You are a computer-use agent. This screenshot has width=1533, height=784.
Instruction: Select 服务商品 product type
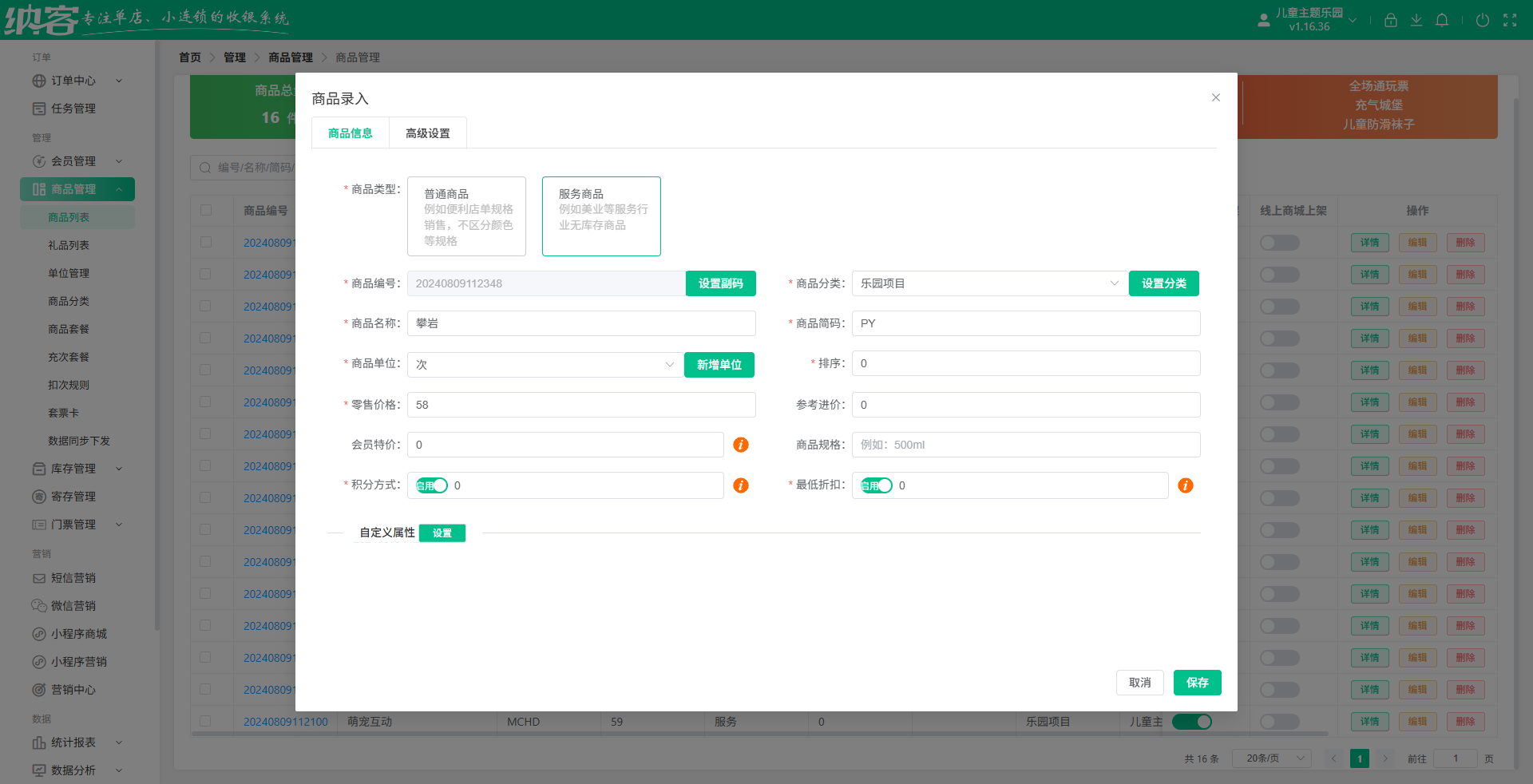(x=601, y=216)
